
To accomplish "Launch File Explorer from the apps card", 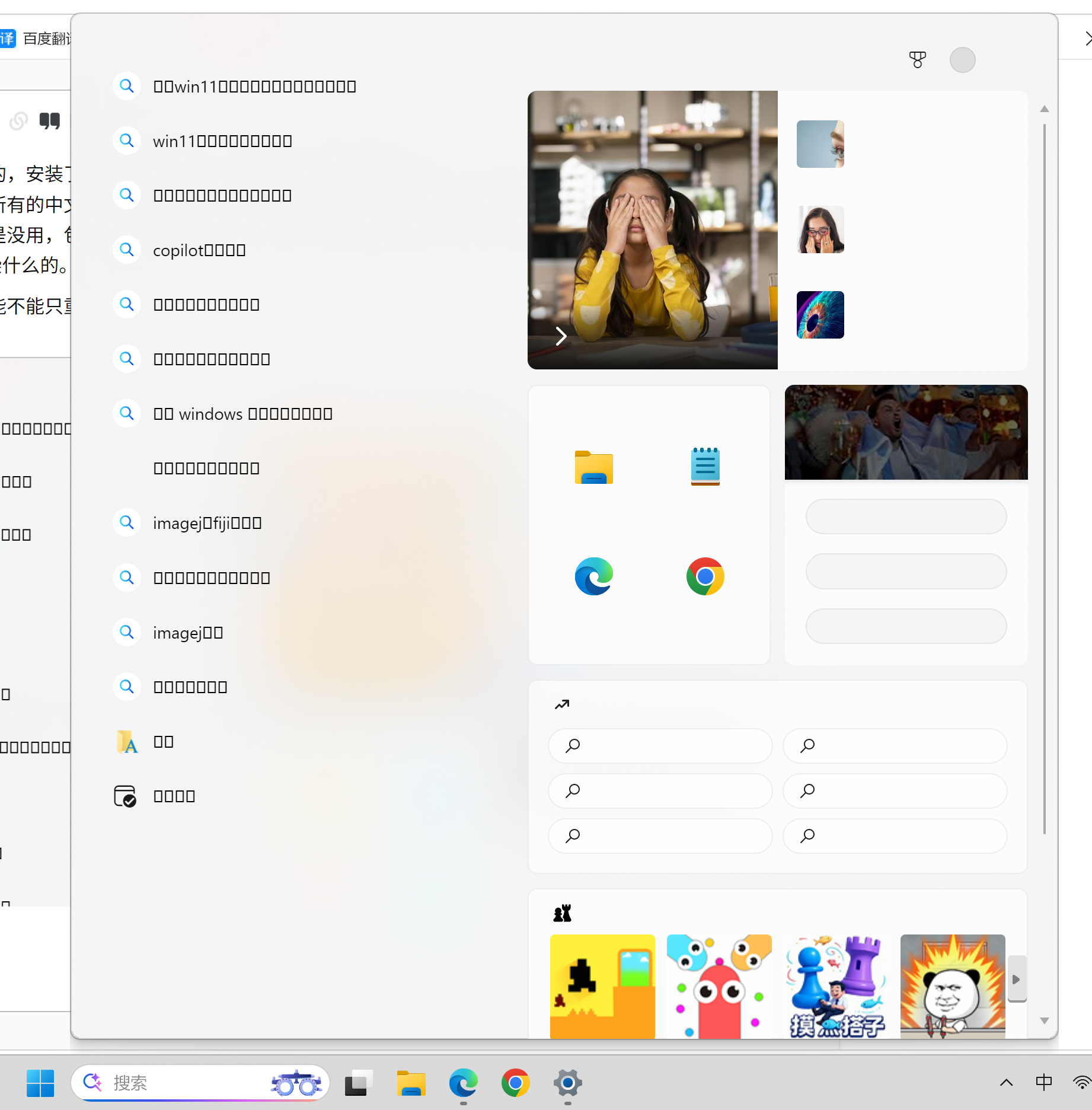I will (593, 467).
